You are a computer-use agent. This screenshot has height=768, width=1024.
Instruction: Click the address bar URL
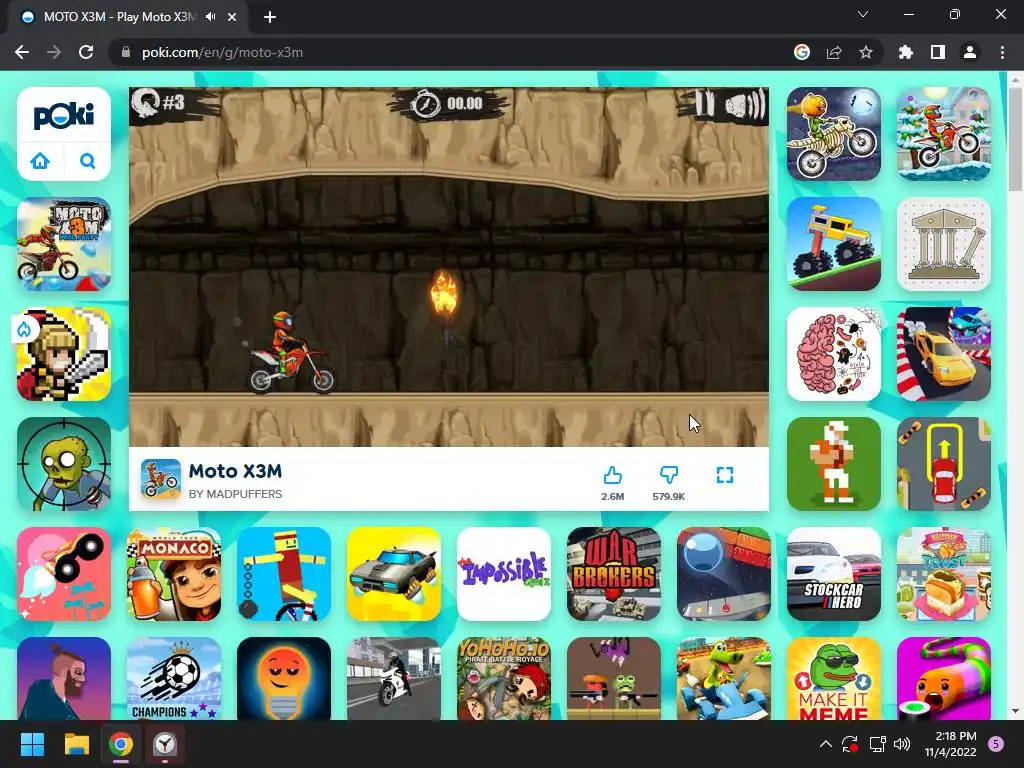pos(222,52)
